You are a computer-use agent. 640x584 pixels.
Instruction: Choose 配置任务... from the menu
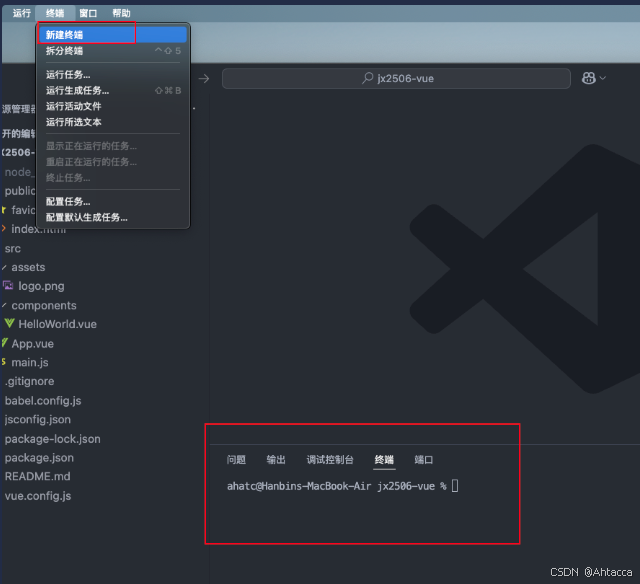click(112, 202)
